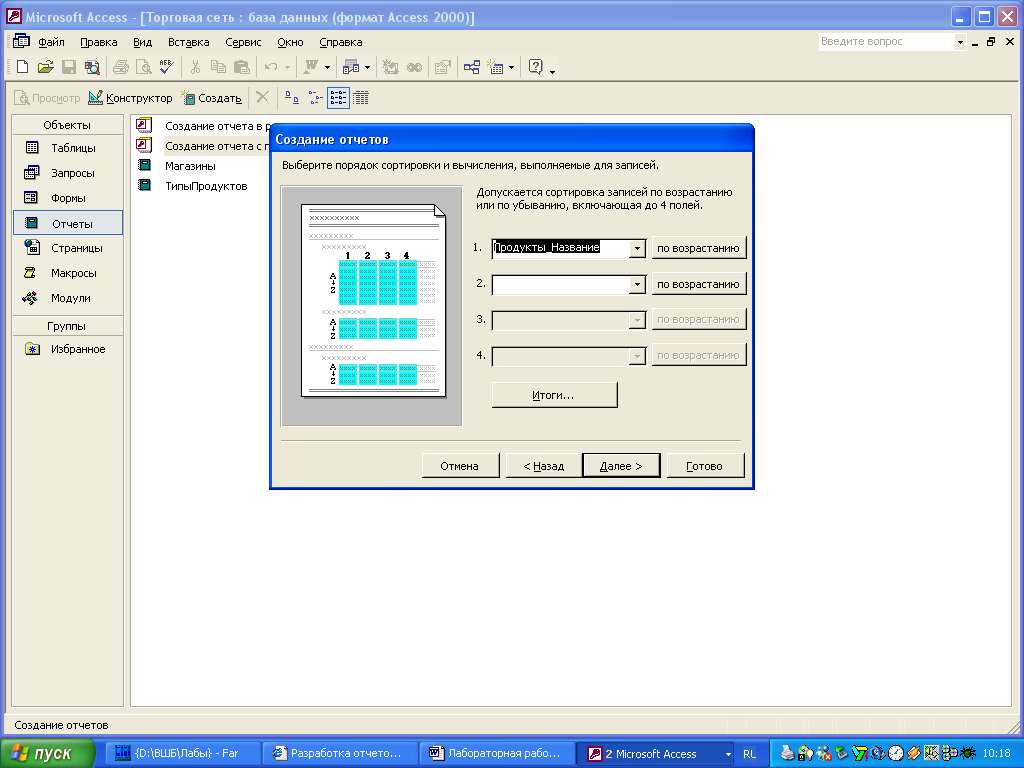
Task: Open Избранное group
Action: point(68,349)
